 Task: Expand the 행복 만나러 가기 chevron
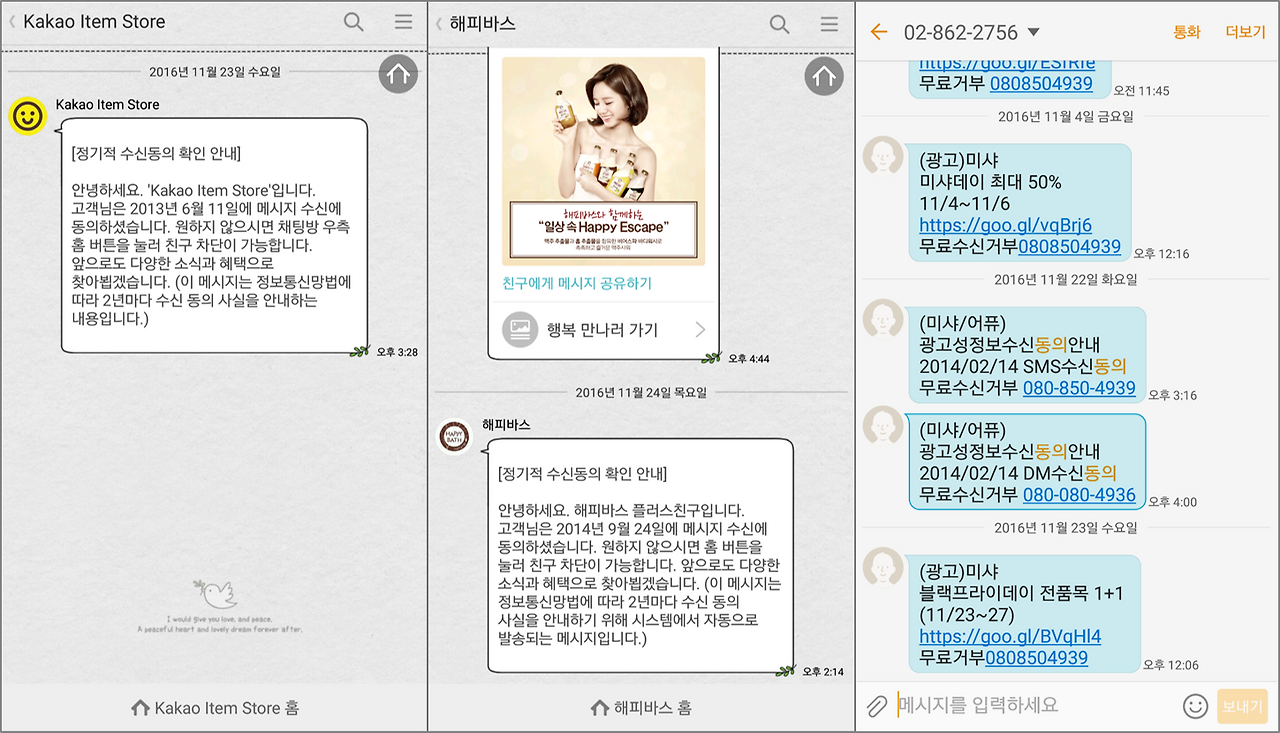click(x=700, y=330)
